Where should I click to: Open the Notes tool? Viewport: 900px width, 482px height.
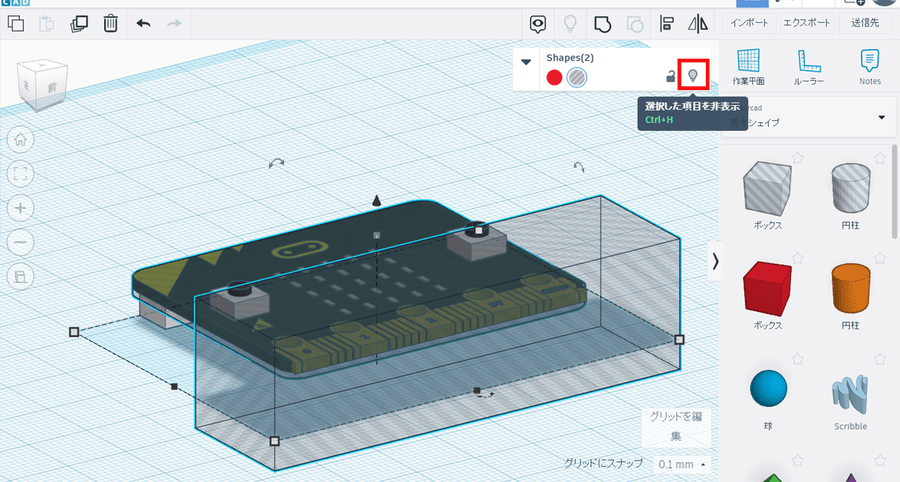[870, 67]
